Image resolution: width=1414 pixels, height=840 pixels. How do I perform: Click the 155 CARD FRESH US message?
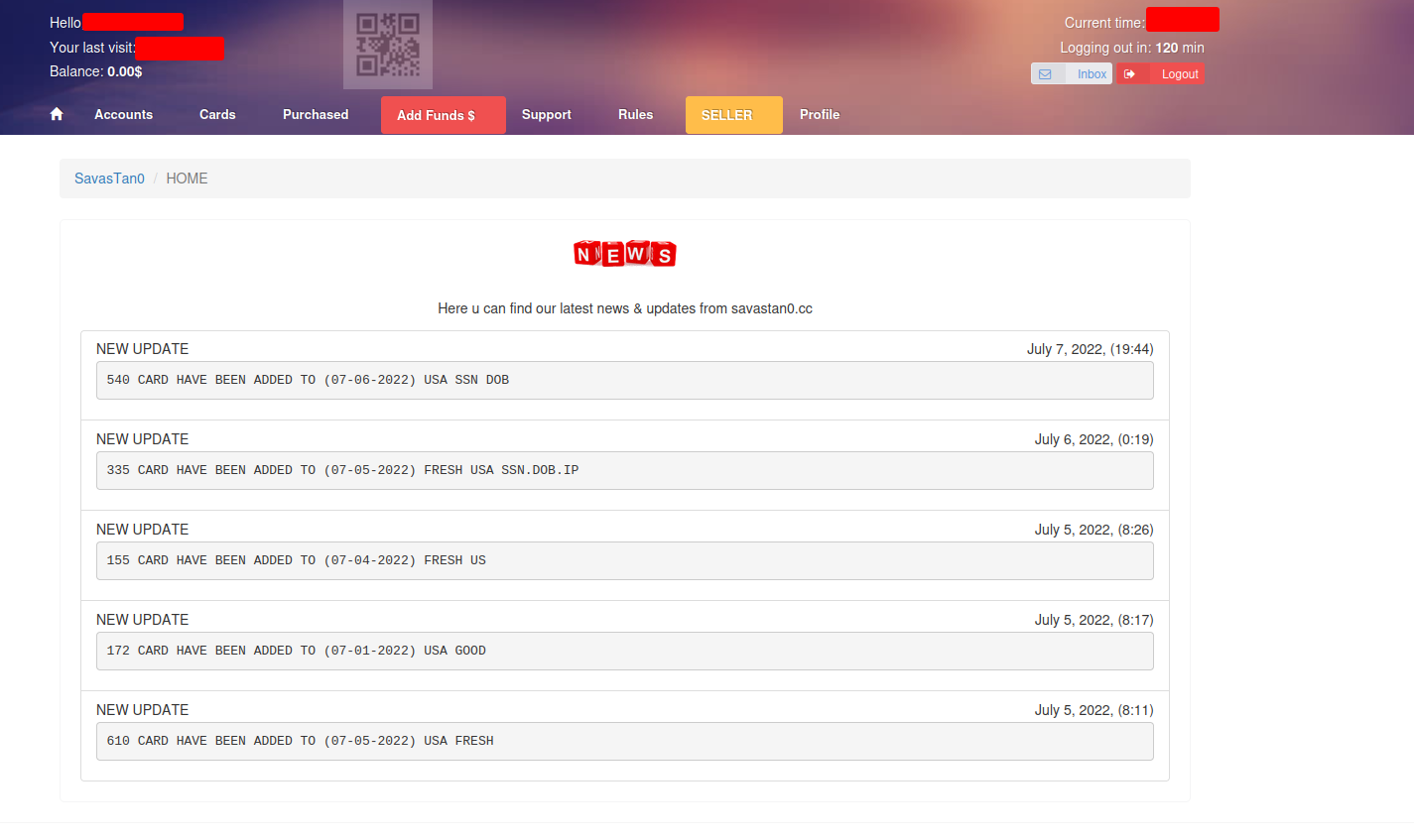pyautogui.click(x=625, y=560)
